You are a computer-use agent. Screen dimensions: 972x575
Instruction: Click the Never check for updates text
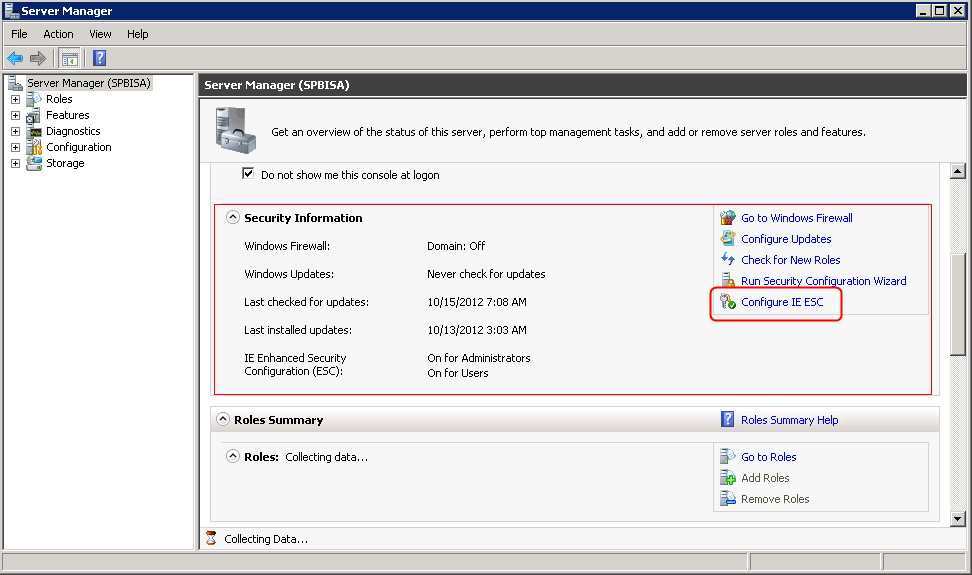coord(486,274)
